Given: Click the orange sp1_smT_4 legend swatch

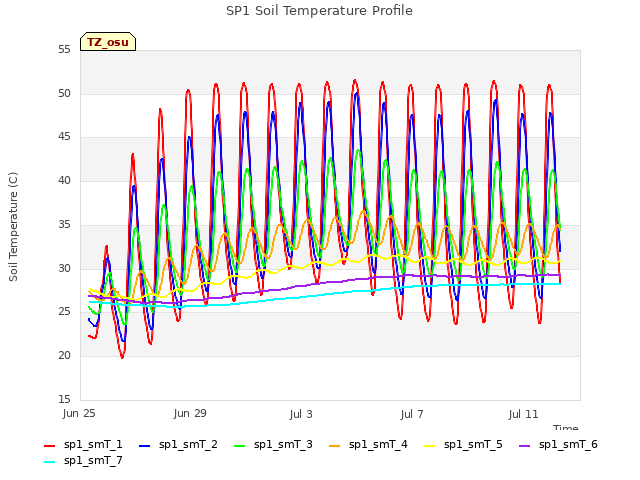Looking at the screenshot, I should click(x=334, y=446).
